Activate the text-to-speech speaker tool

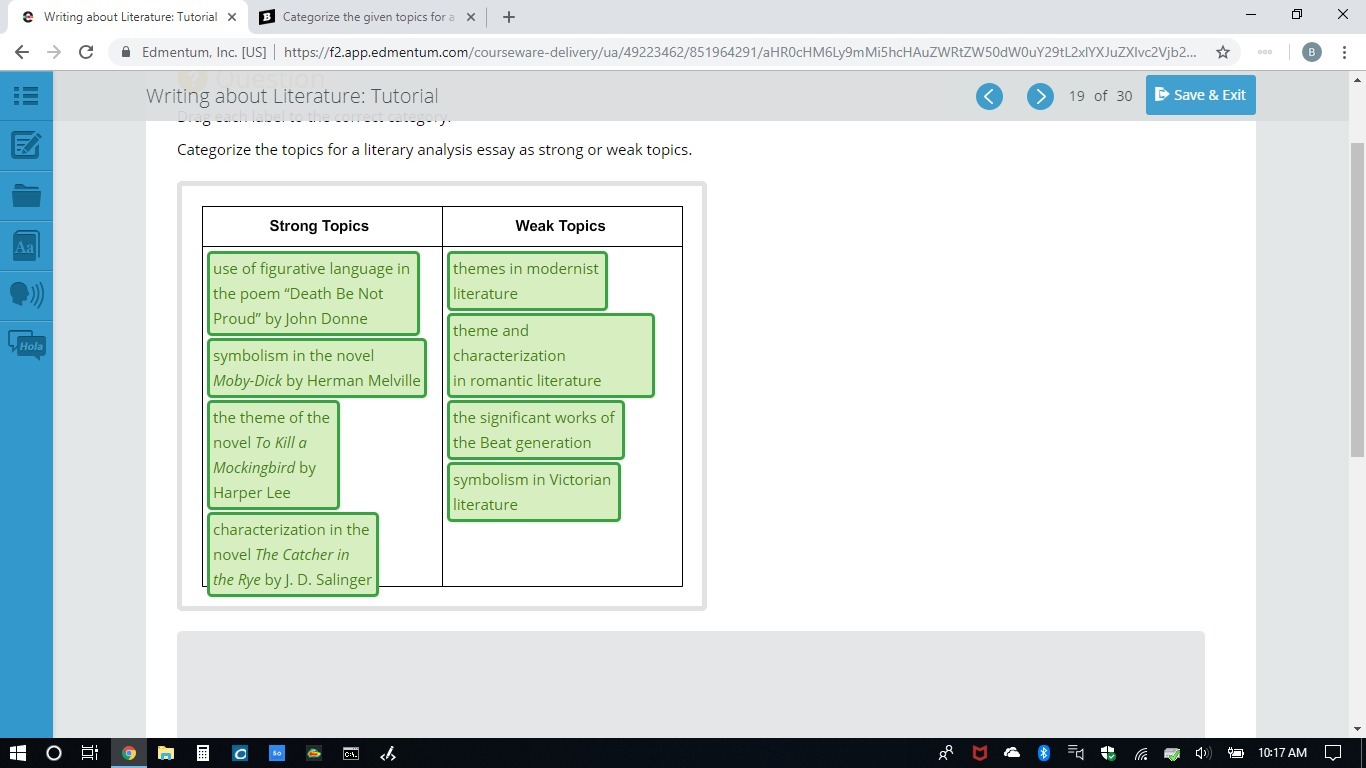point(26,294)
